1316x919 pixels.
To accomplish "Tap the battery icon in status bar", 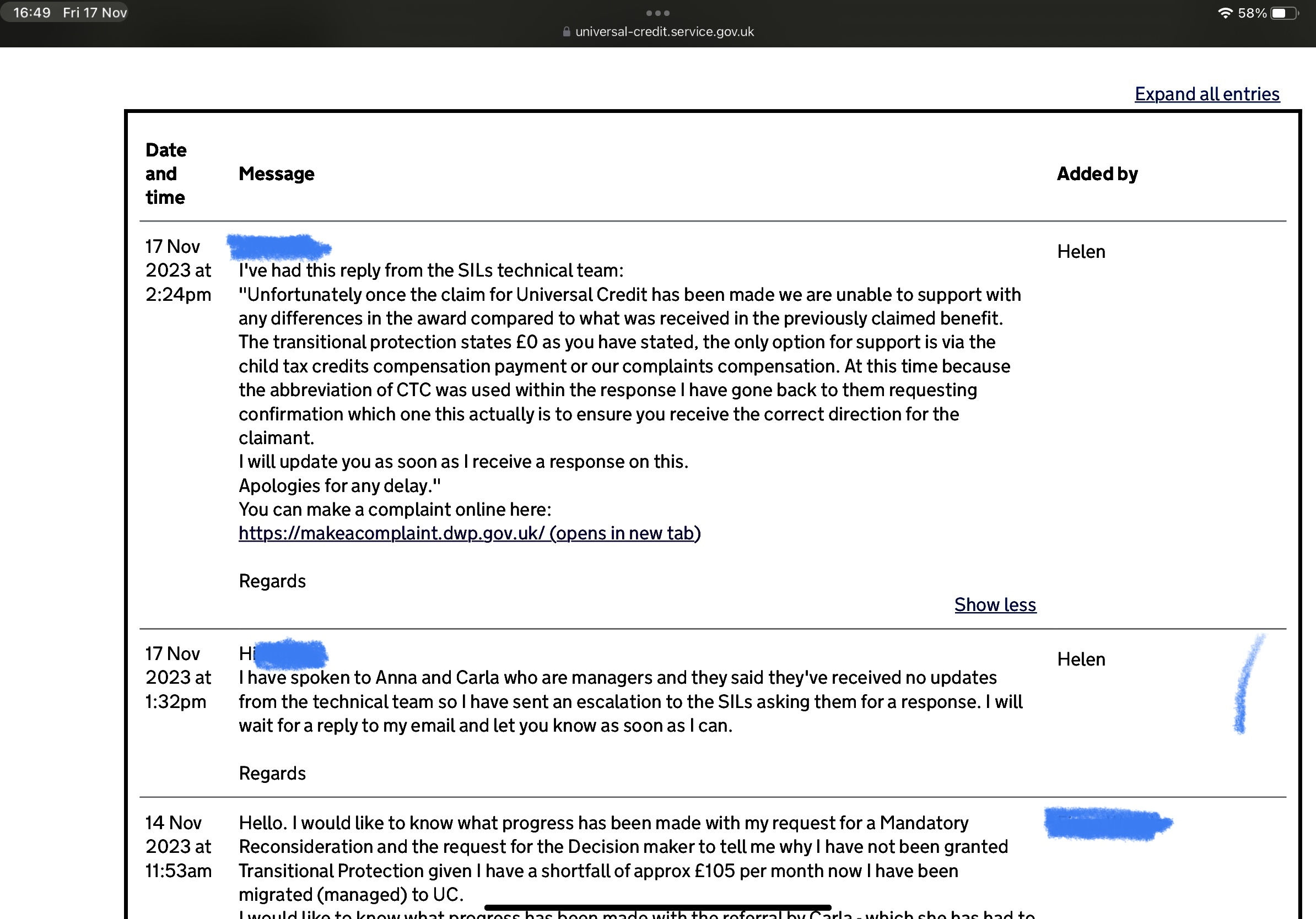I will pyautogui.click(x=1284, y=13).
